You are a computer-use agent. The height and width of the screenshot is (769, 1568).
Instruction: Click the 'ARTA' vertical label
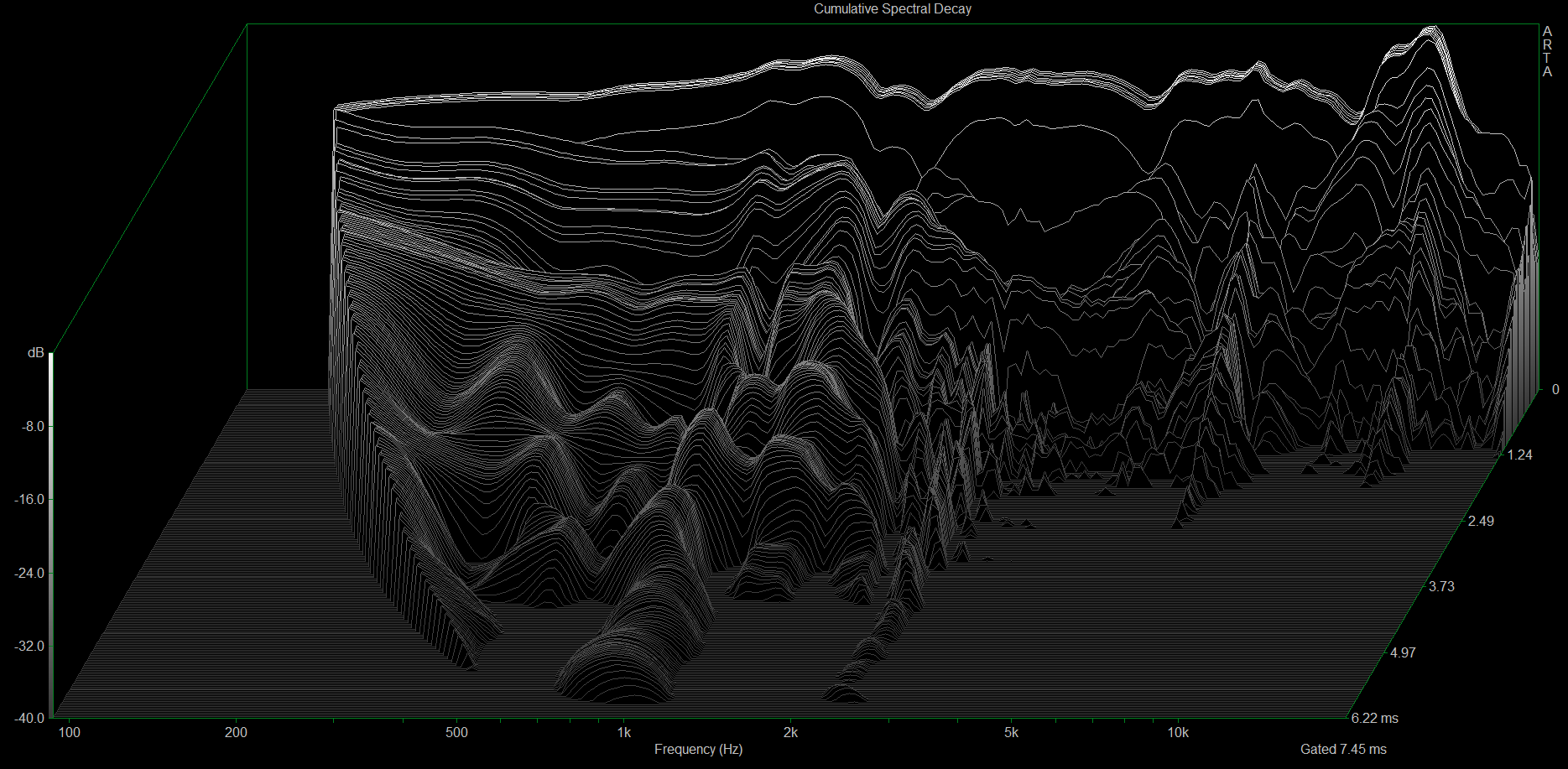[1547, 51]
